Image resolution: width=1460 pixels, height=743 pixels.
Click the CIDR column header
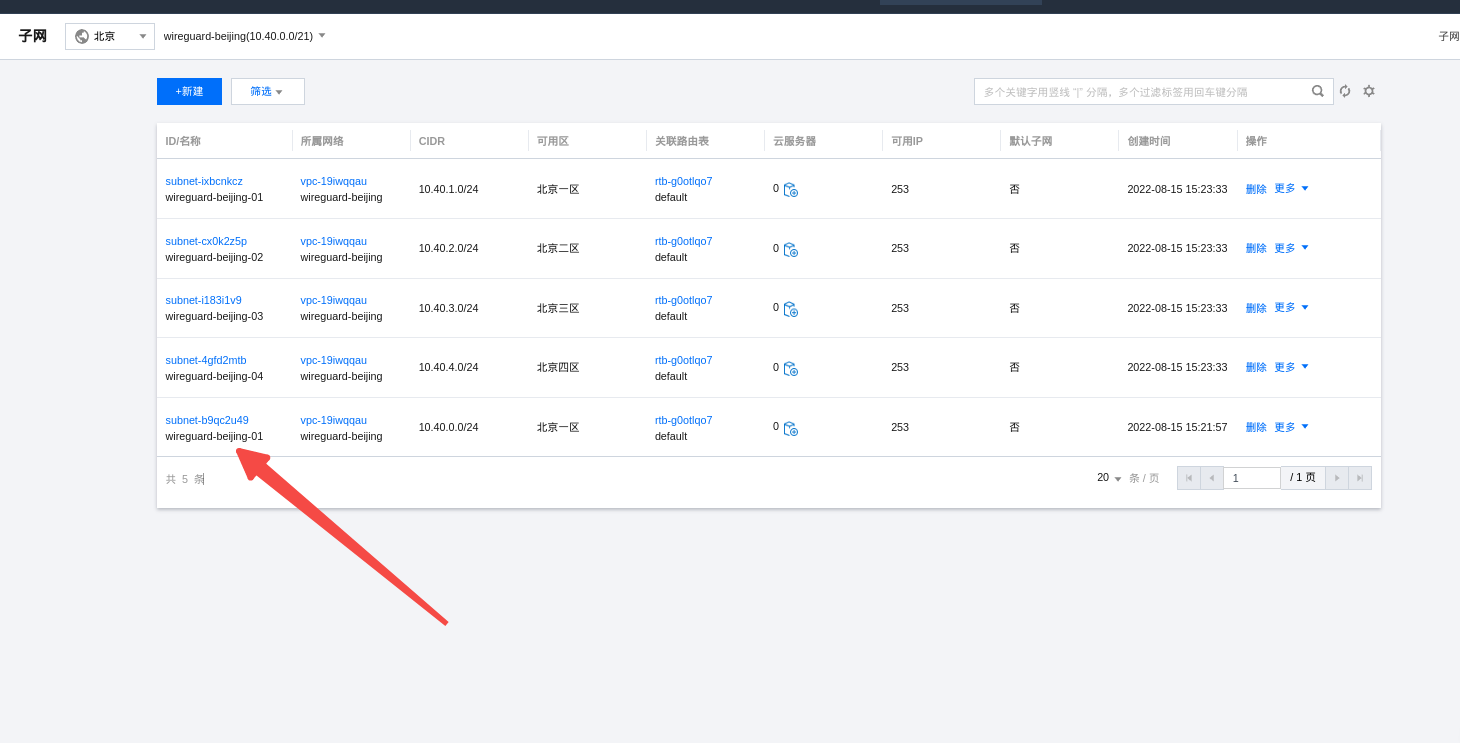pos(432,141)
